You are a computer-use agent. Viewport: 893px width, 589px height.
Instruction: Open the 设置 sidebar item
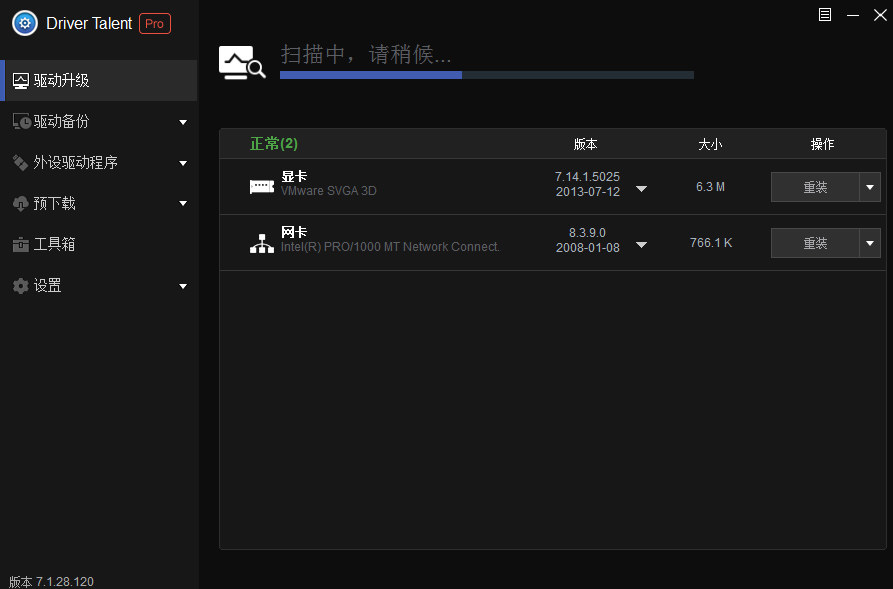[x=99, y=285]
